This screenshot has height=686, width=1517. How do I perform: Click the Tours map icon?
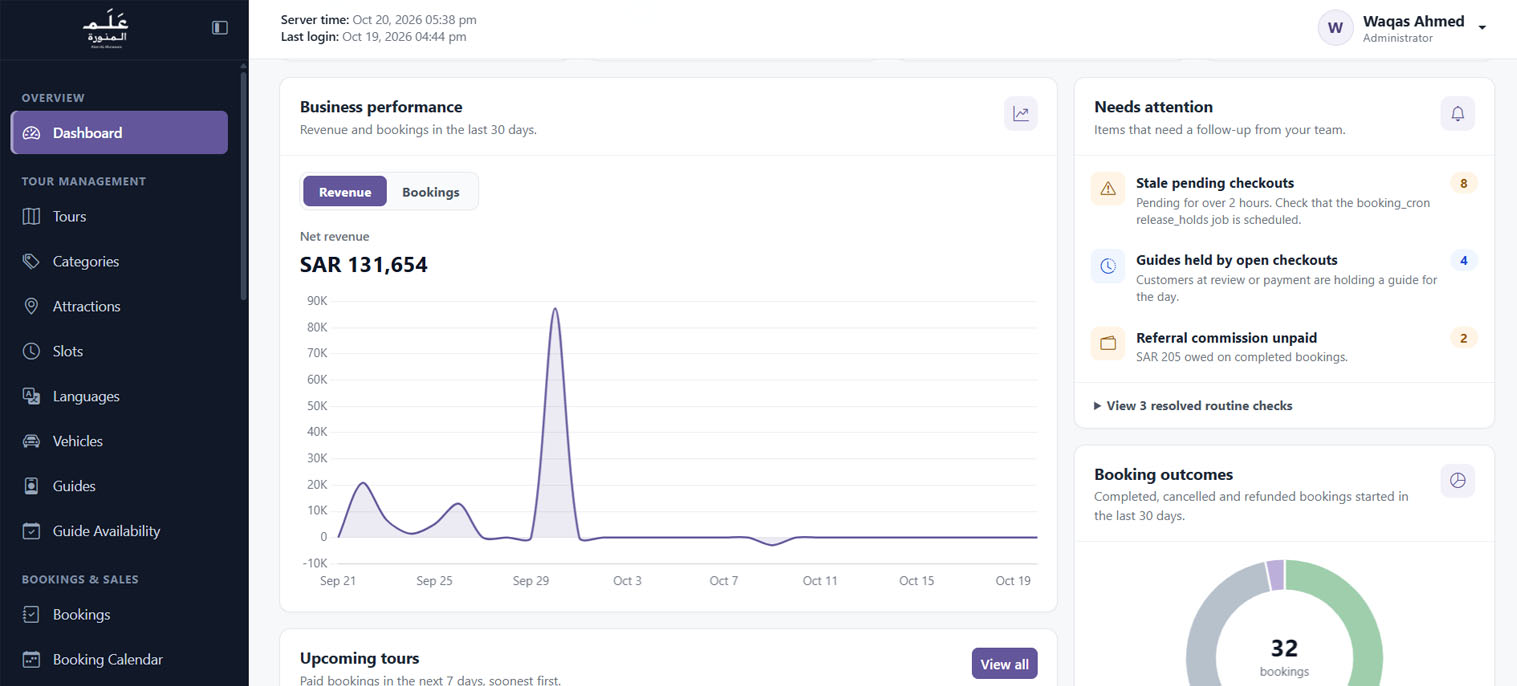31,216
